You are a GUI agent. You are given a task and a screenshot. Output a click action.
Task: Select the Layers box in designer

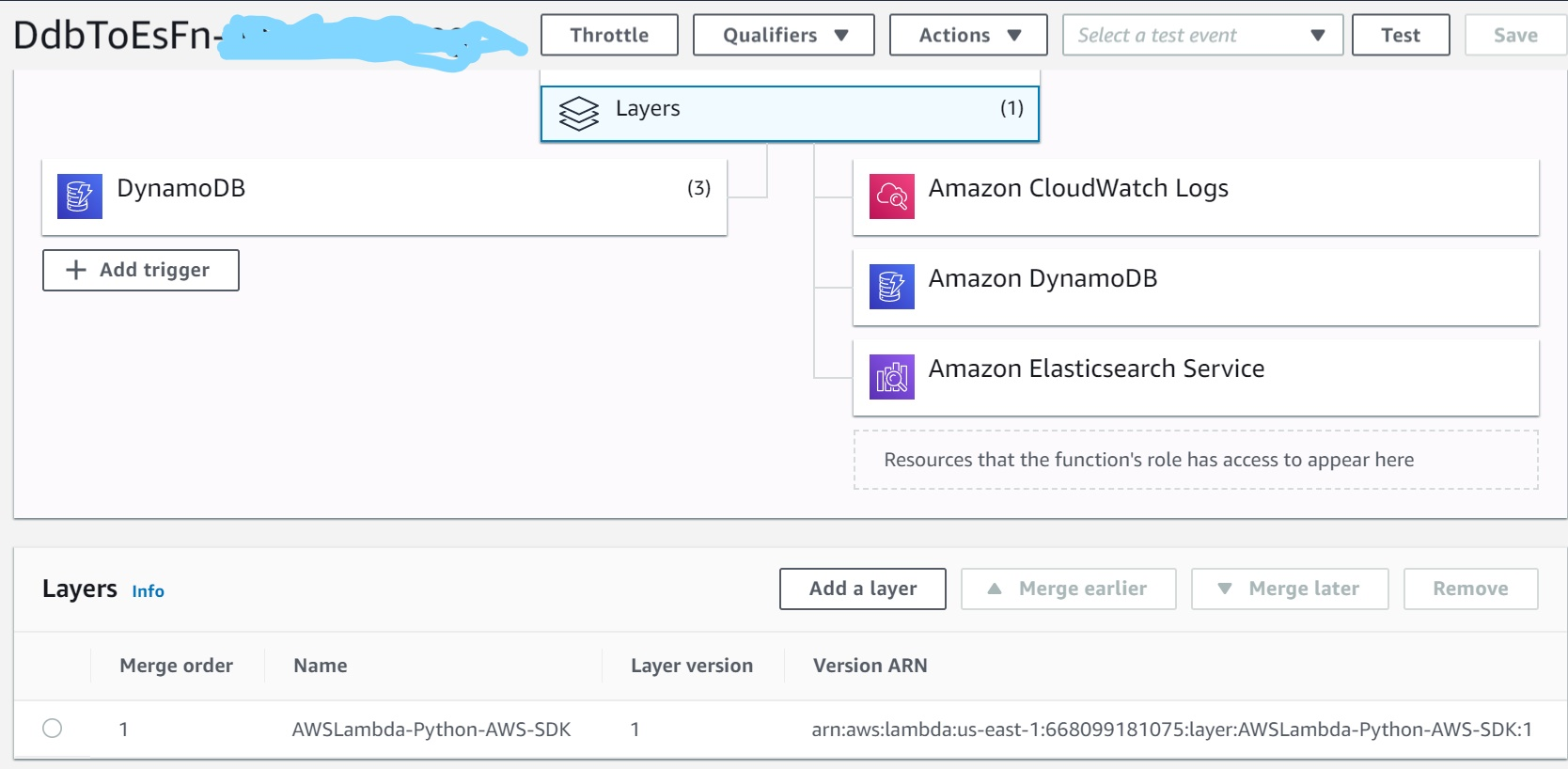pyautogui.click(x=790, y=114)
